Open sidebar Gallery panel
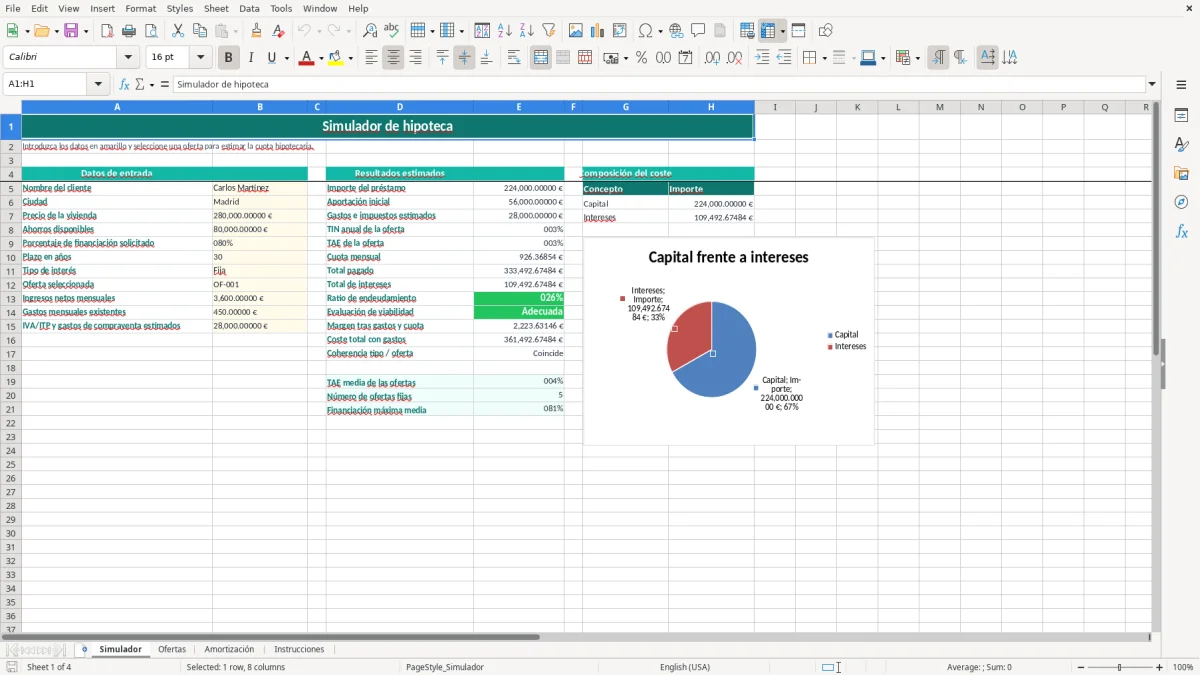This screenshot has height=675, width=1200. pyautogui.click(x=1181, y=173)
